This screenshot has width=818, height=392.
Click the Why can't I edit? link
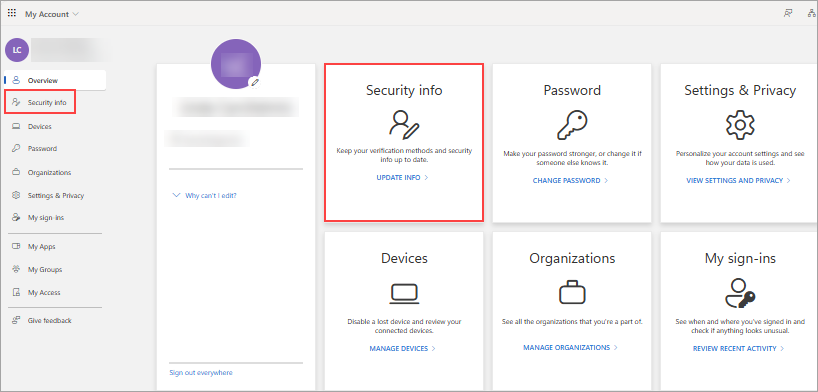pos(211,196)
